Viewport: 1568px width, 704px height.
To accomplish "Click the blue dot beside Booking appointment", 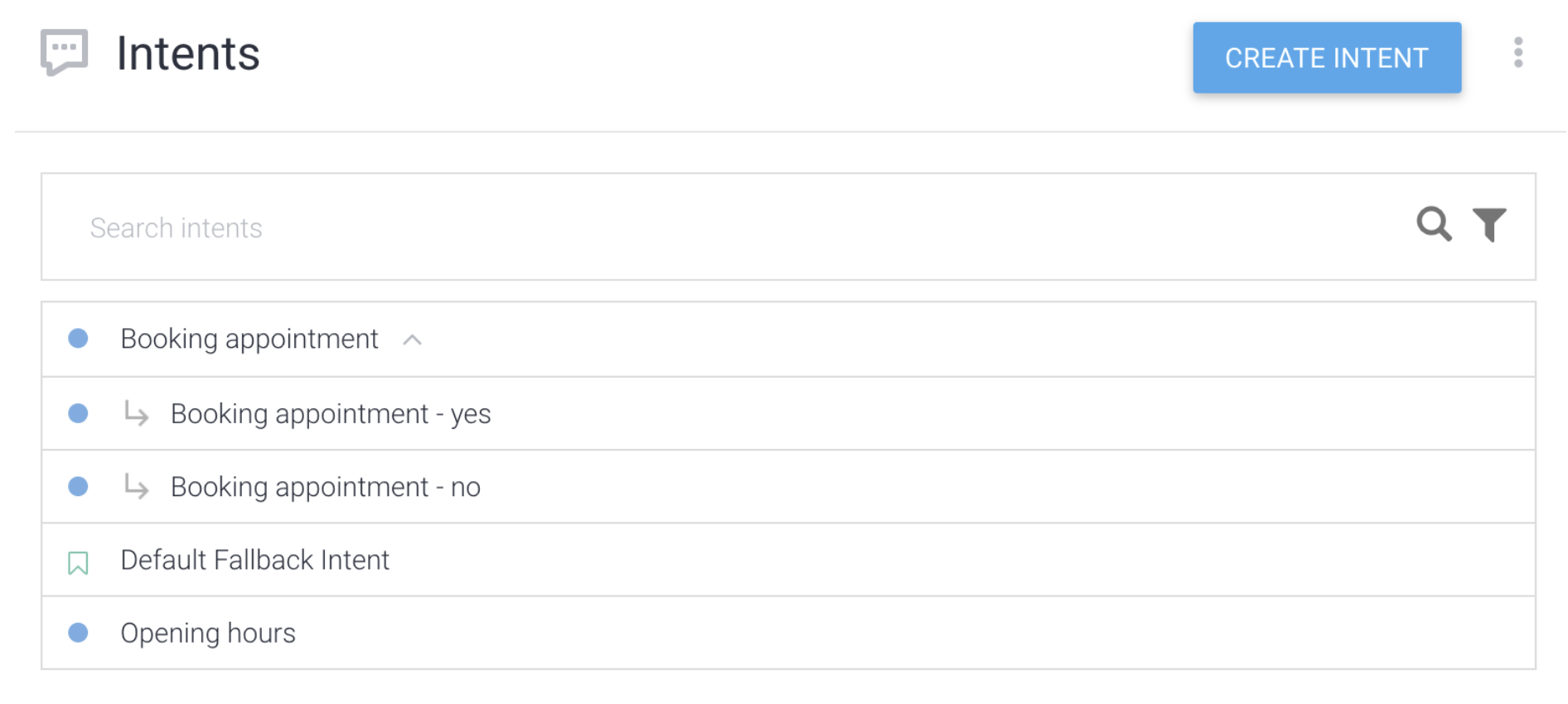I will tap(78, 338).
